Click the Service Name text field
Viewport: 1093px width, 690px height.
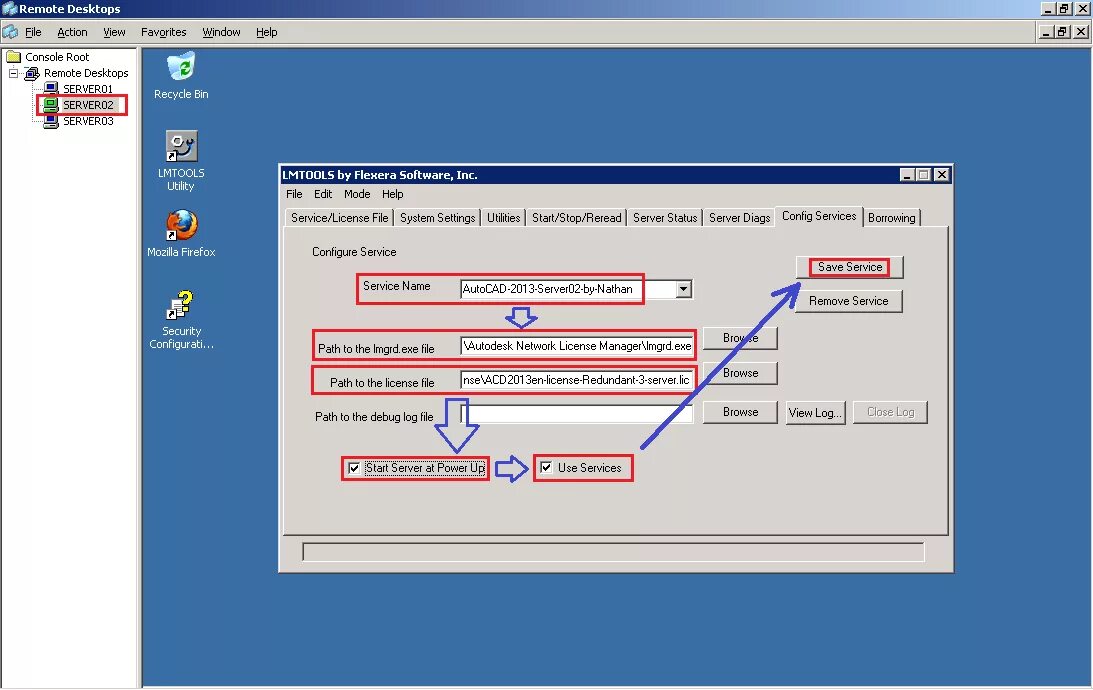[568, 289]
